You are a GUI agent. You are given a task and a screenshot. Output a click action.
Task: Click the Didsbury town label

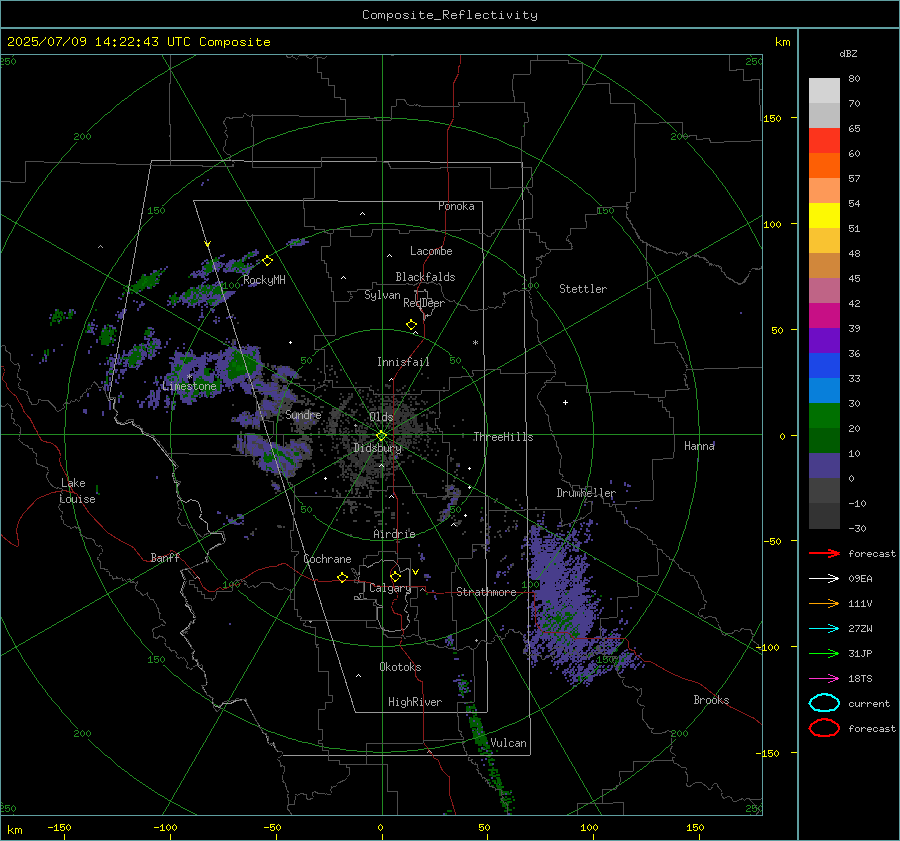tap(377, 448)
